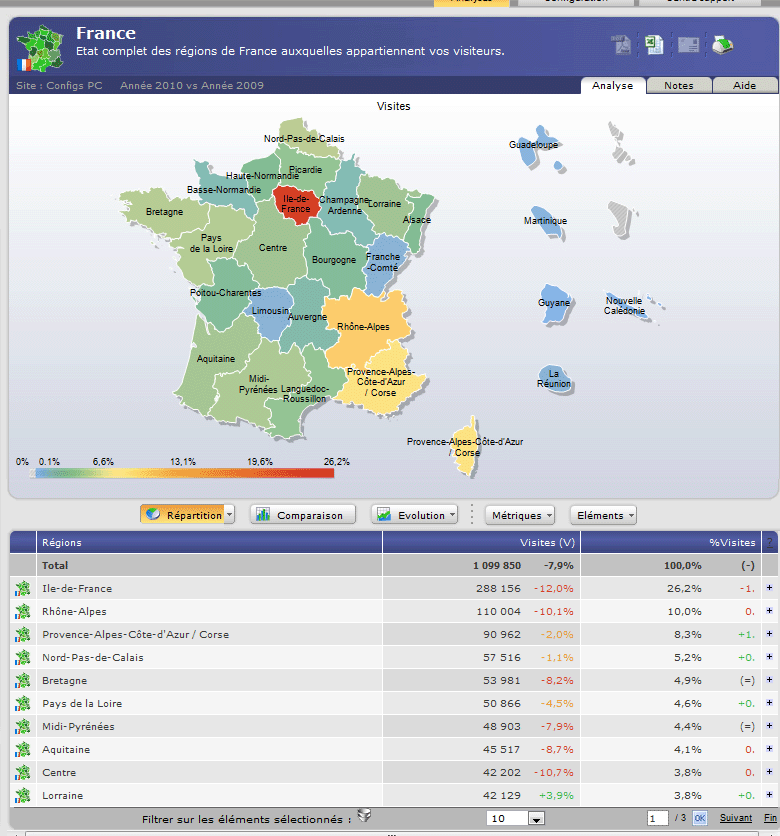Click the plus icon on Lorraine row

coord(769,796)
